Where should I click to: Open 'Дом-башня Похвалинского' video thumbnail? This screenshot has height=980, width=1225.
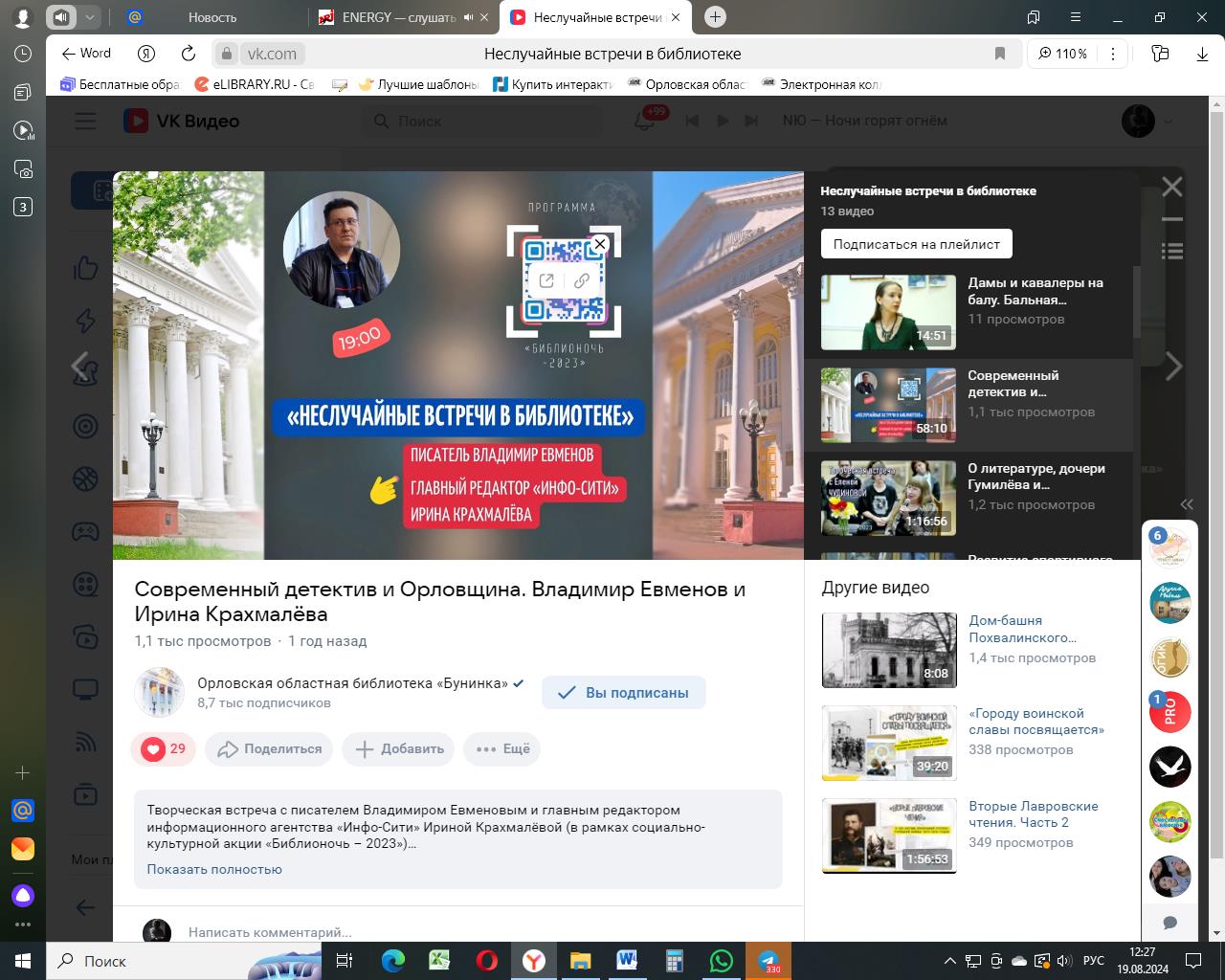point(889,650)
